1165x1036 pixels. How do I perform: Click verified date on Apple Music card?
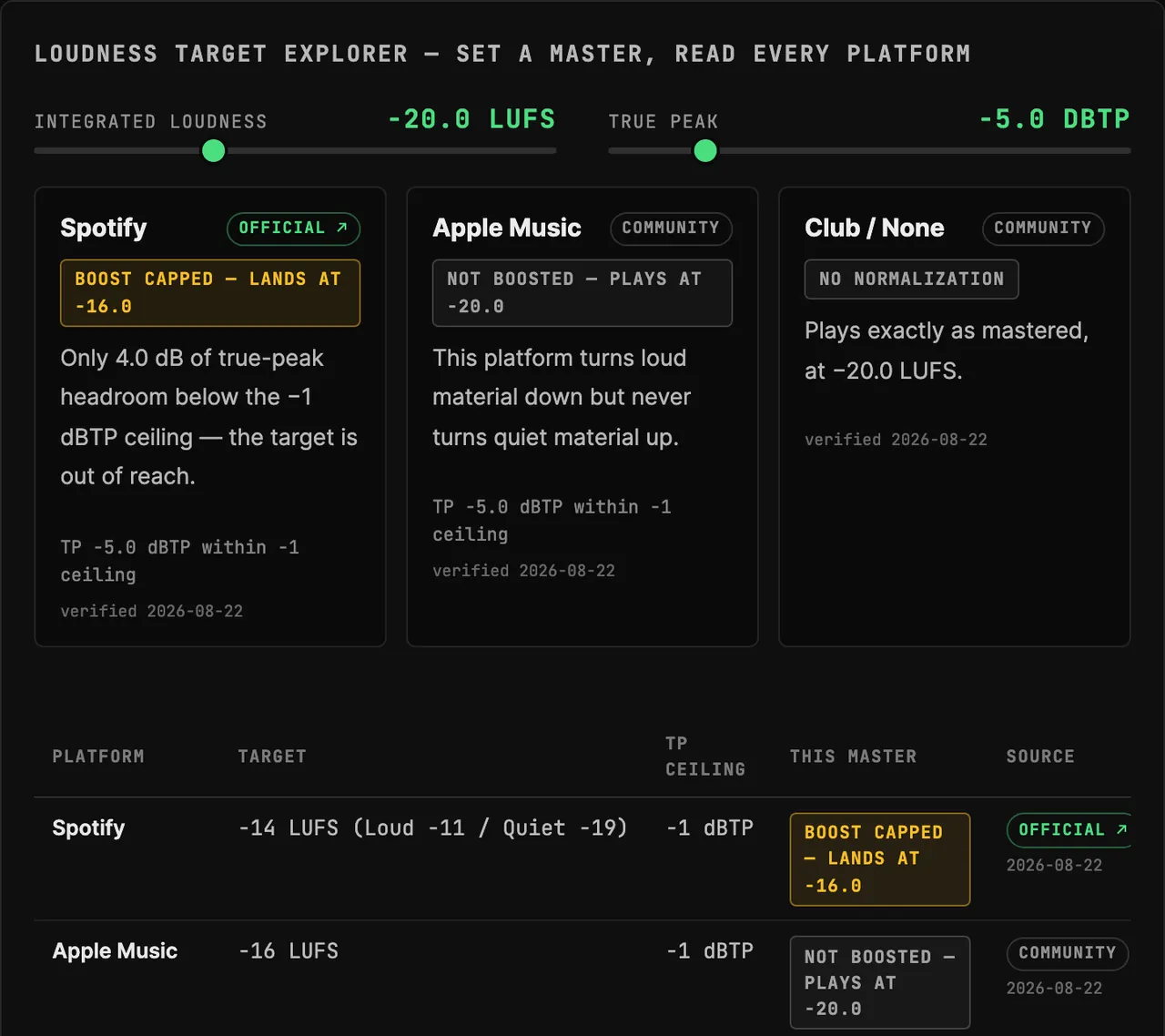pos(524,571)
